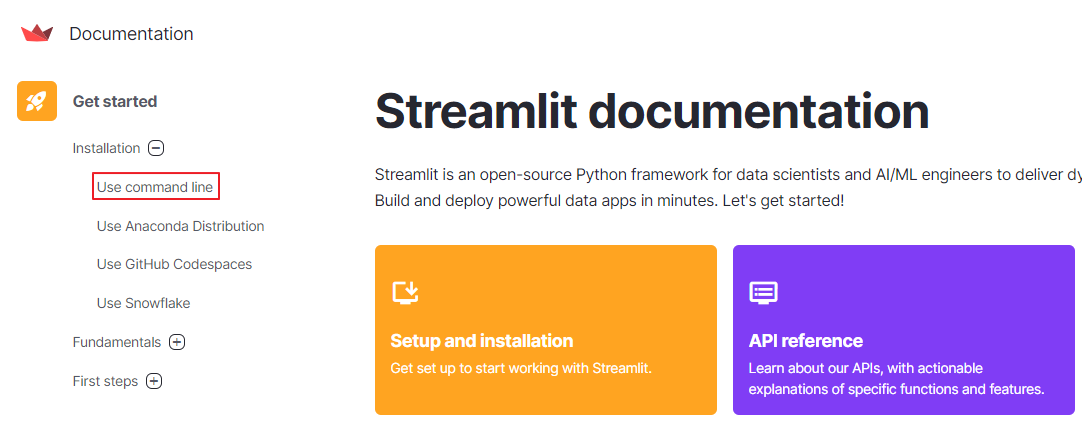The width and height of the screenshot is (1082, 421).
Task: Click the Streamlit documentation heading
Action: (652, 112)
